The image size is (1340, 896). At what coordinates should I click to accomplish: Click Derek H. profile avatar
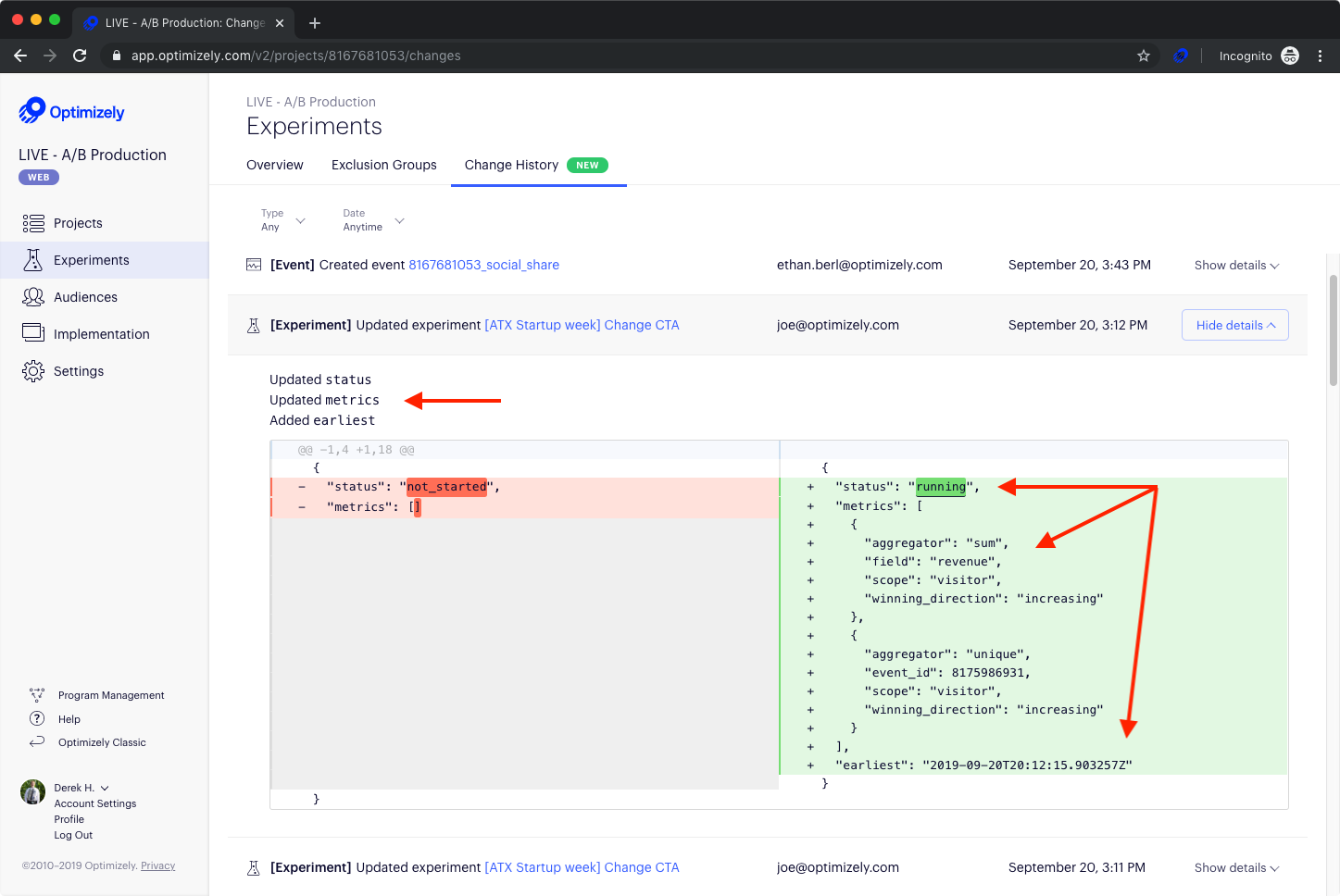pyautogui.click(x=33, y=791)
